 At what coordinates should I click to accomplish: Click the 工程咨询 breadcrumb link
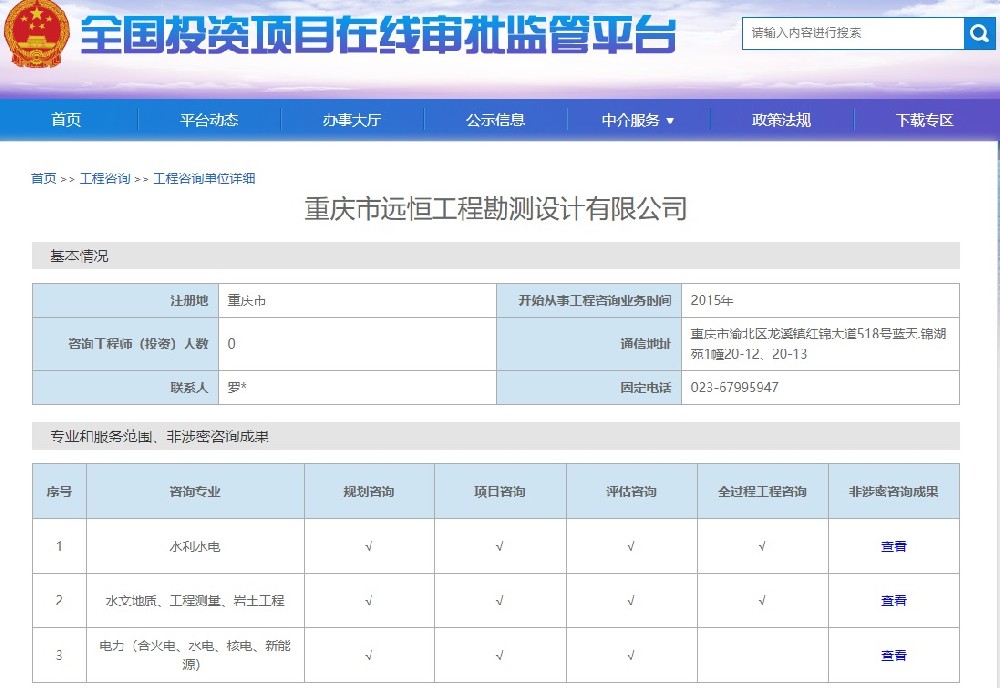(x=105, y=179)
